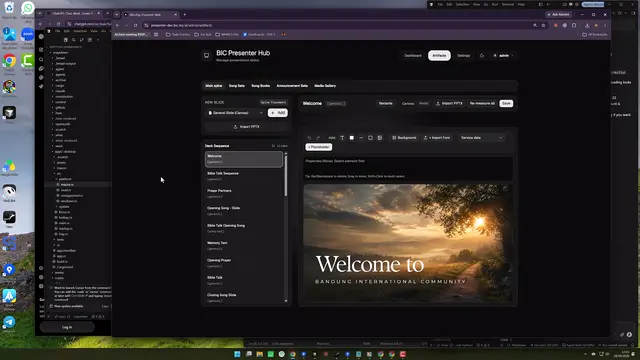Add an outlined box element to the canvas

(x=370, y=138)
